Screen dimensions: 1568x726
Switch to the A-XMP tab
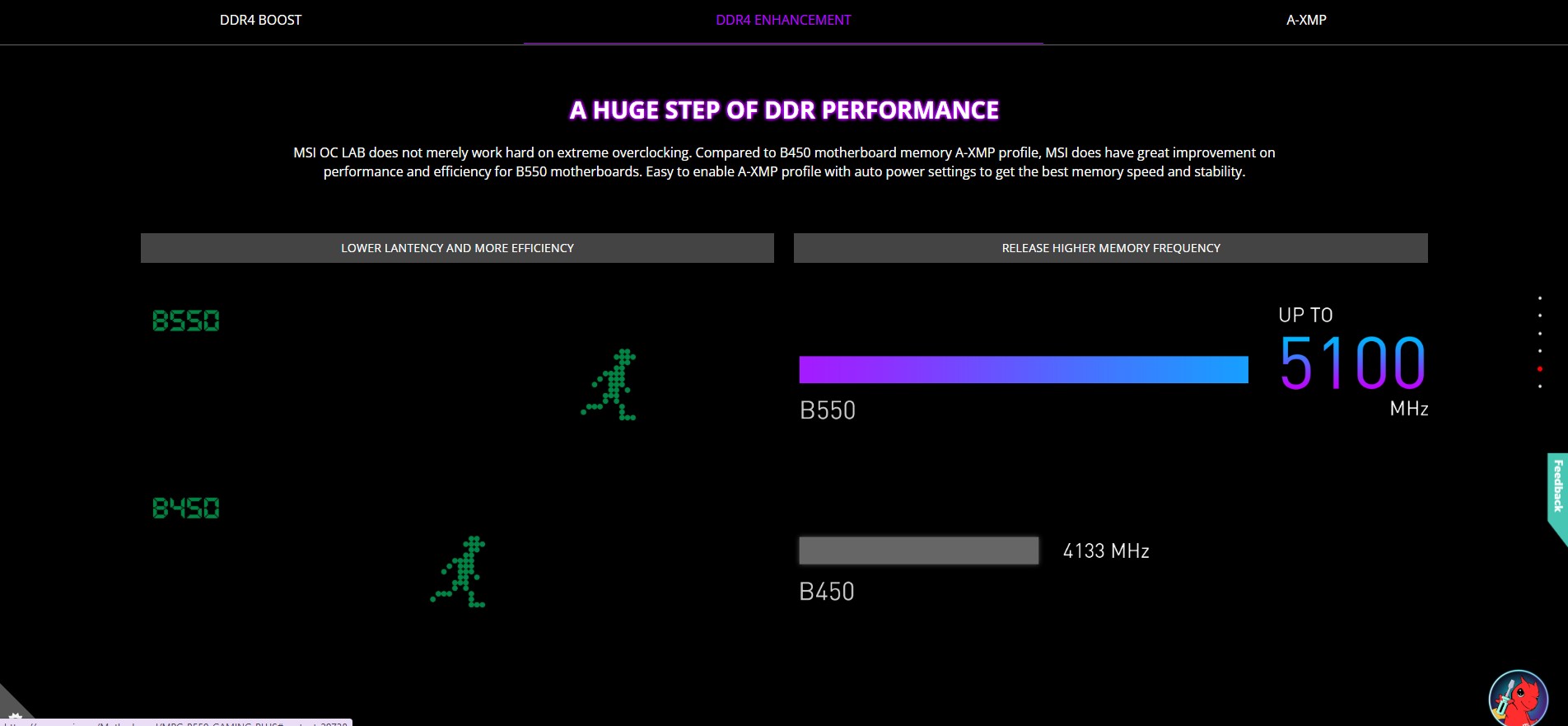1306,20
